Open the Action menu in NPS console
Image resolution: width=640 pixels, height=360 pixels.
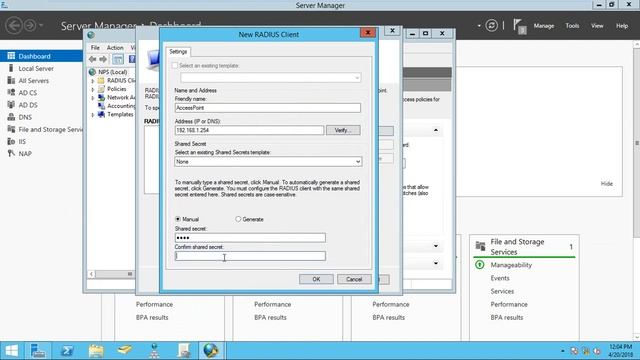point(115,48)
